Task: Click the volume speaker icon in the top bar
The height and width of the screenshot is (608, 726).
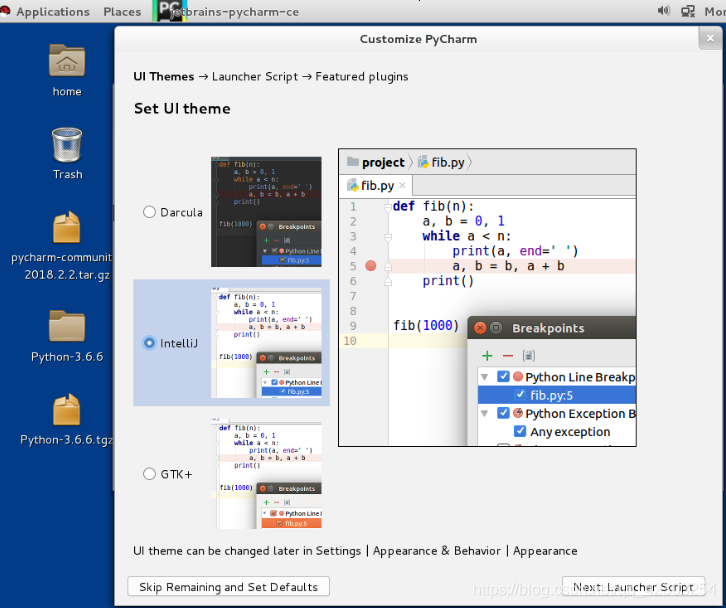Action: 663,11
